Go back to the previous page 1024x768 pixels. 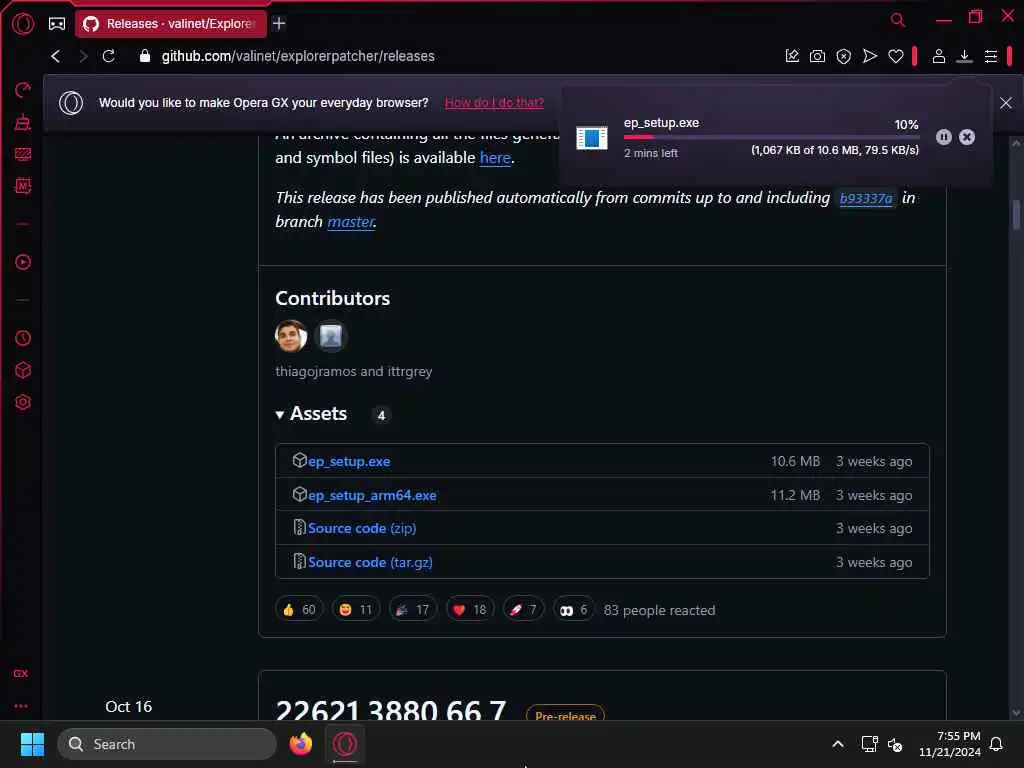pyautogui.click(x=56, y=56)
